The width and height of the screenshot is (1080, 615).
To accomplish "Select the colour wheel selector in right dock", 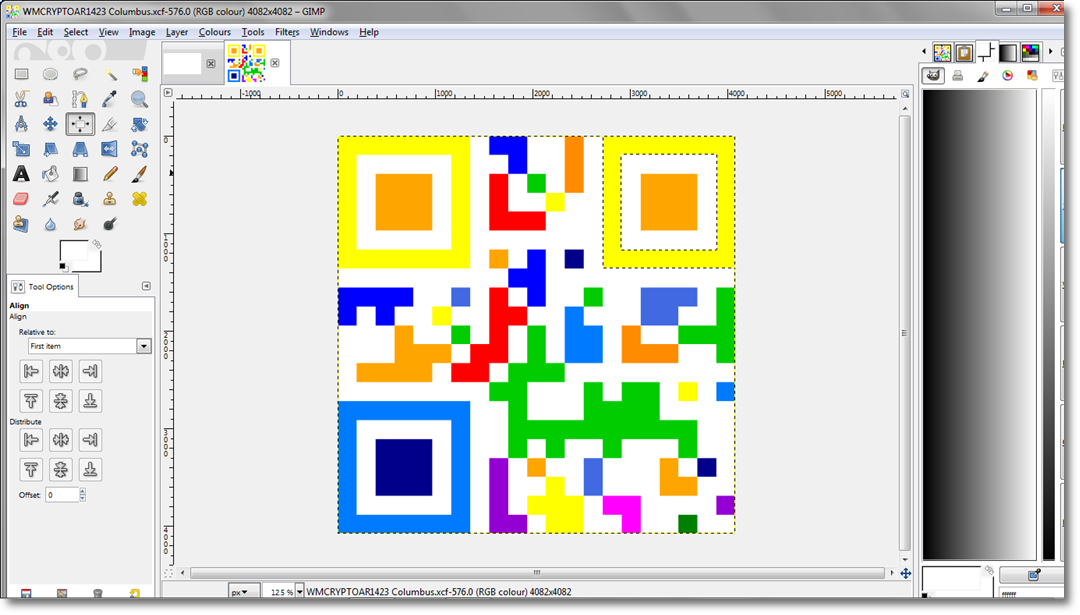I will tap(1008, 76).
